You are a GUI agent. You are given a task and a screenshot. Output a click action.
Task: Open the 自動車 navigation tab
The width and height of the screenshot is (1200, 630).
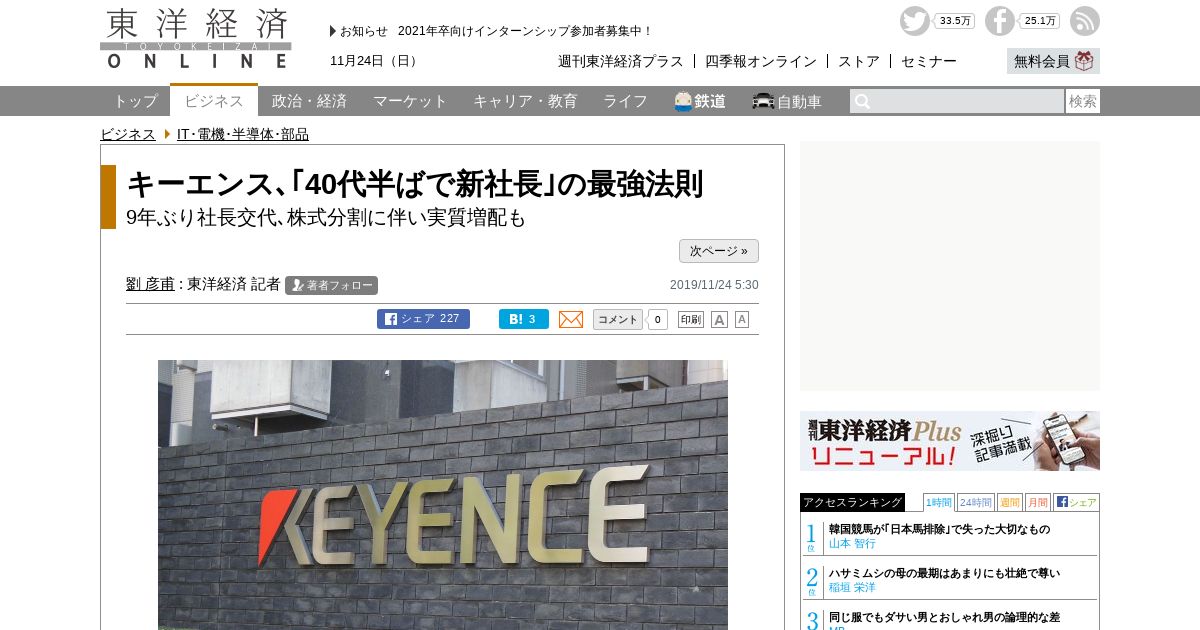coord(787,101)
